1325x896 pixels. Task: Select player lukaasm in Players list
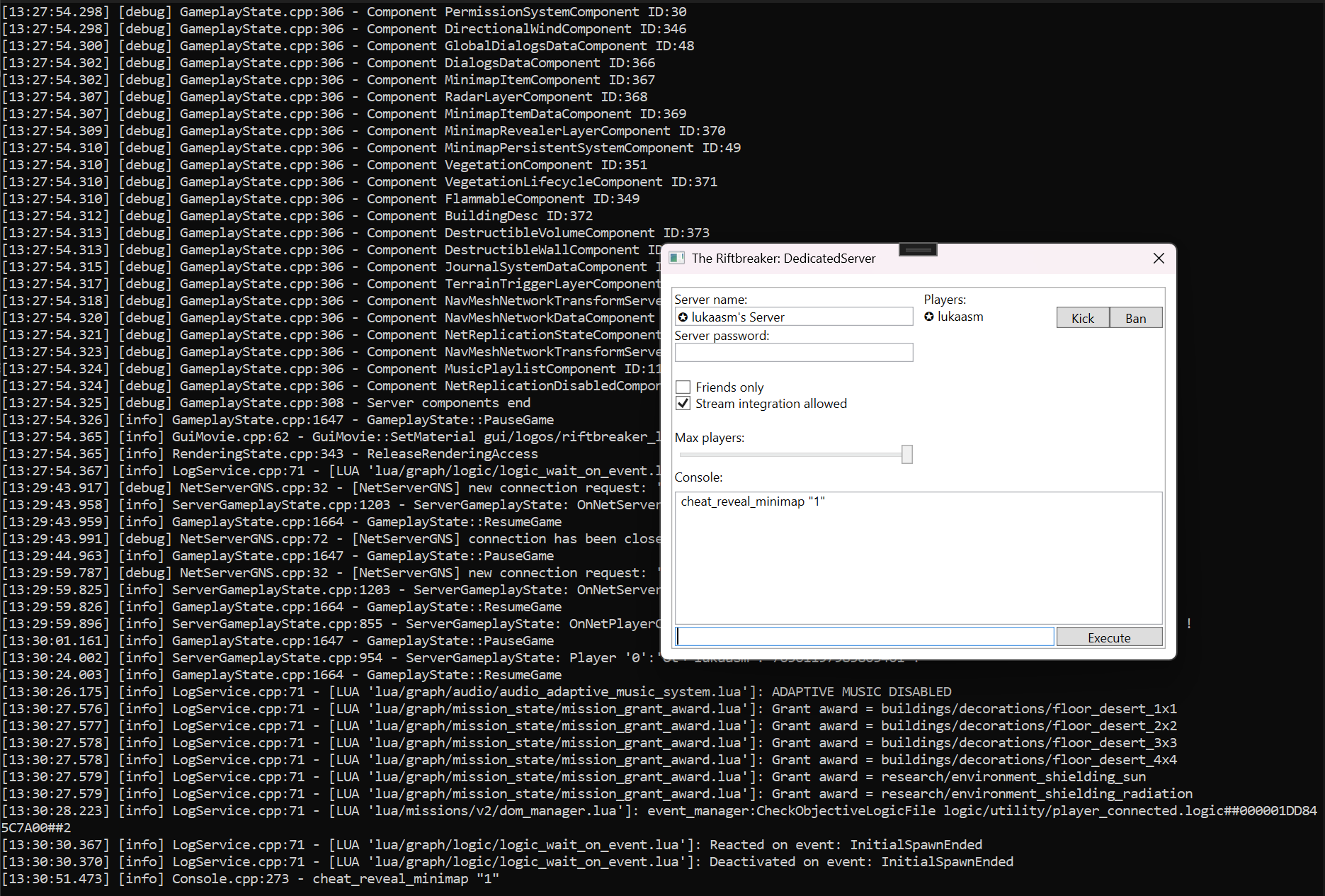click(x=960, y=317)
